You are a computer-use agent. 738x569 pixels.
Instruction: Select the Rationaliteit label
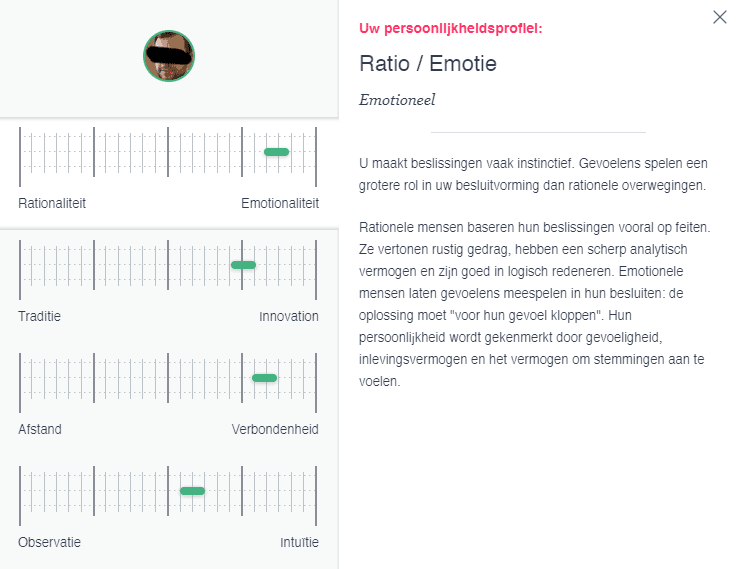(x=52, y=203)
